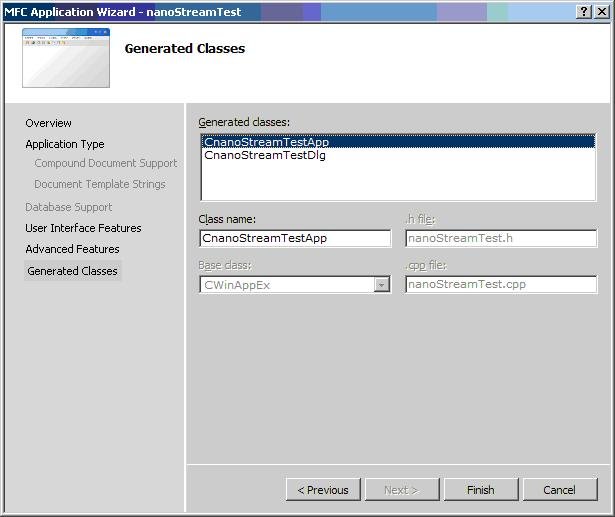Image resolution: width=615 pixels, height=517 pixels.
Task: Click the .cpp file text field
Action: [x=501, y=284]
